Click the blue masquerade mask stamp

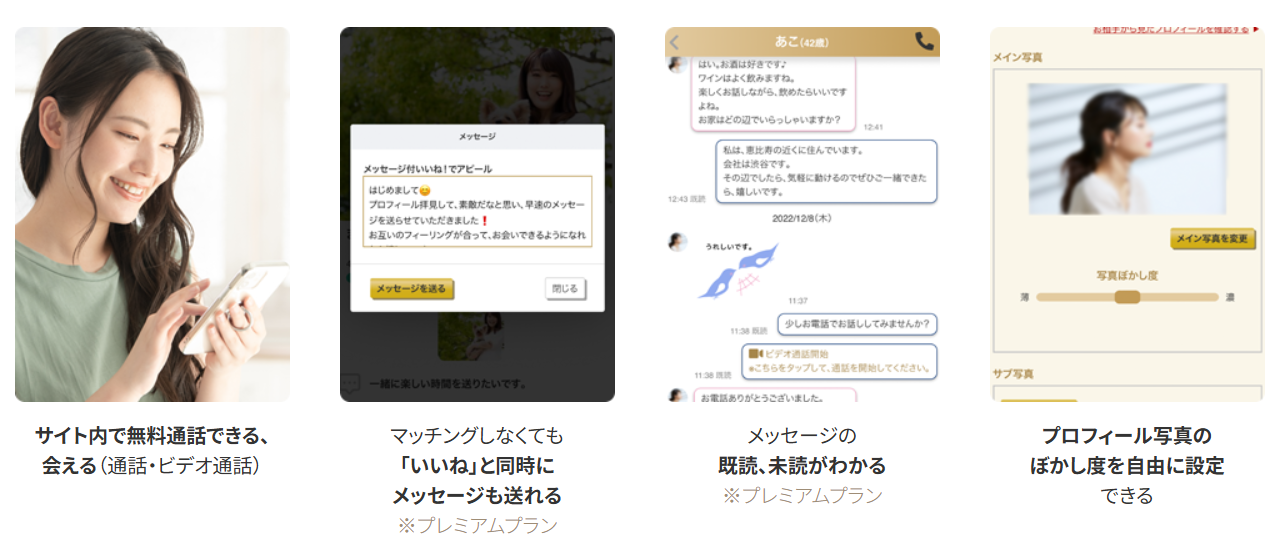coord(733,272)
